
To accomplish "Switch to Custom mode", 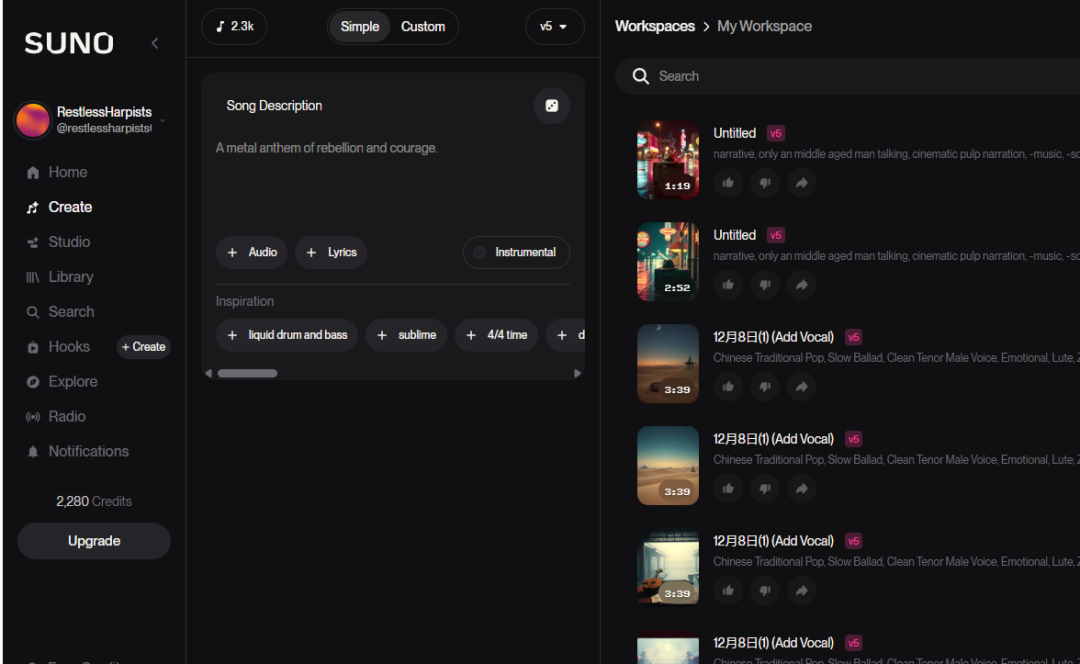I will (x=423, y=27).
